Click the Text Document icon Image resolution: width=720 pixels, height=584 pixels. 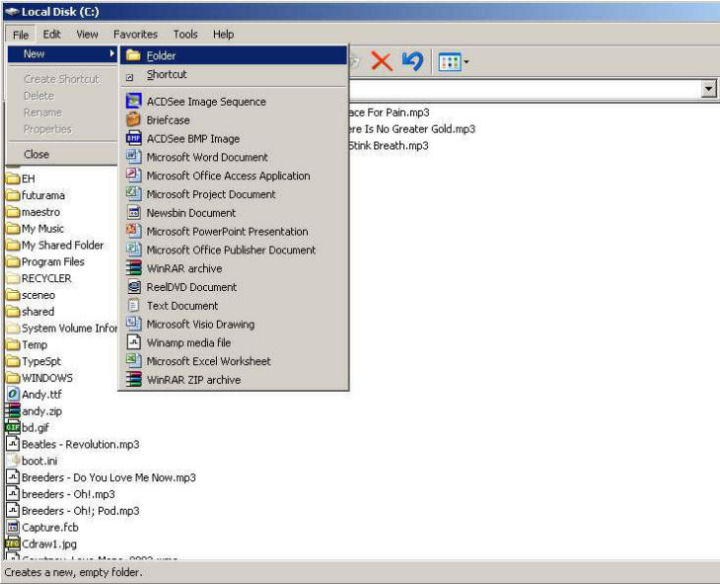point(134,305)
